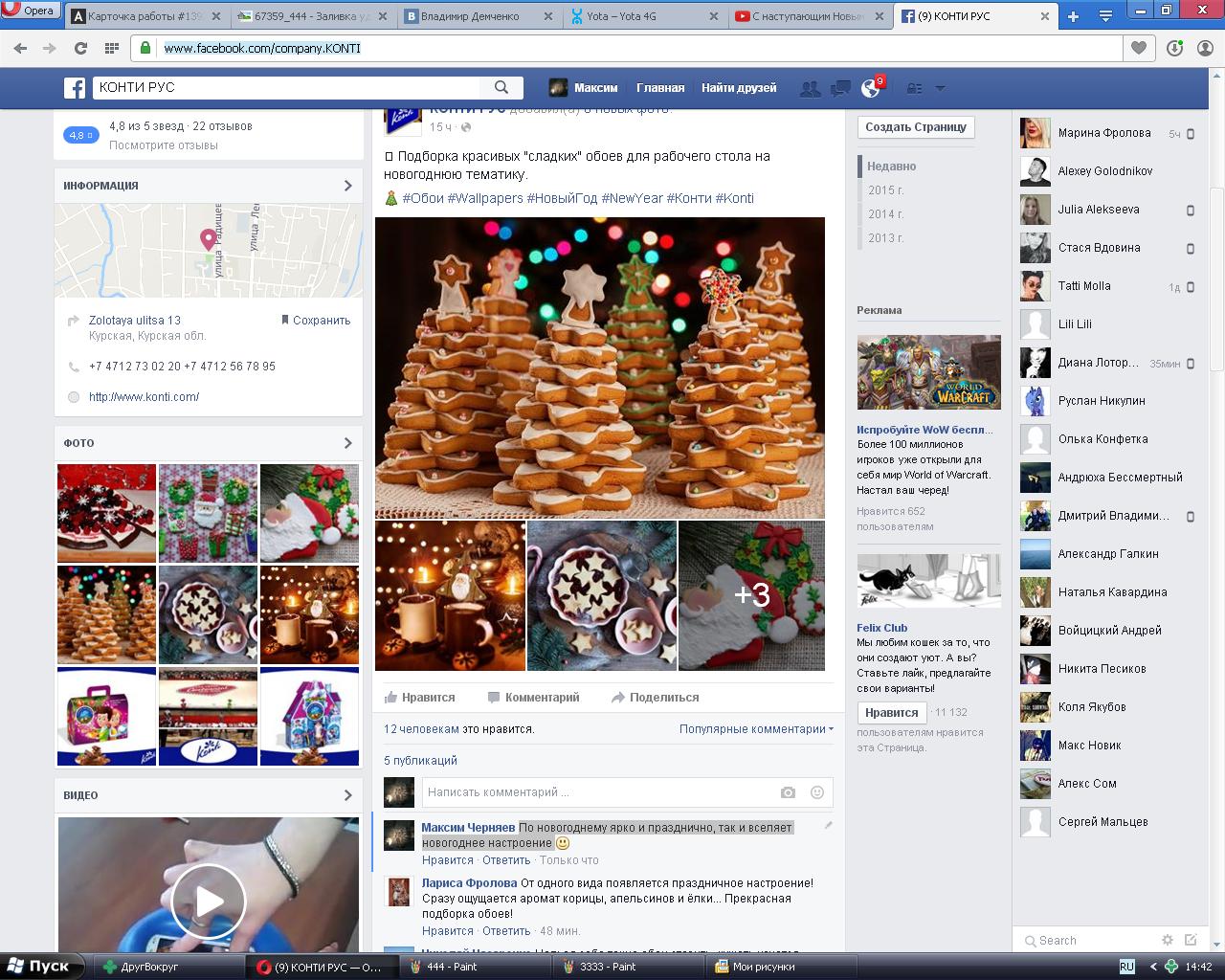Image resolution: width=1225 pixels, height=980 pixels.
Task: Open the Opera menu button
Action: 30,11
